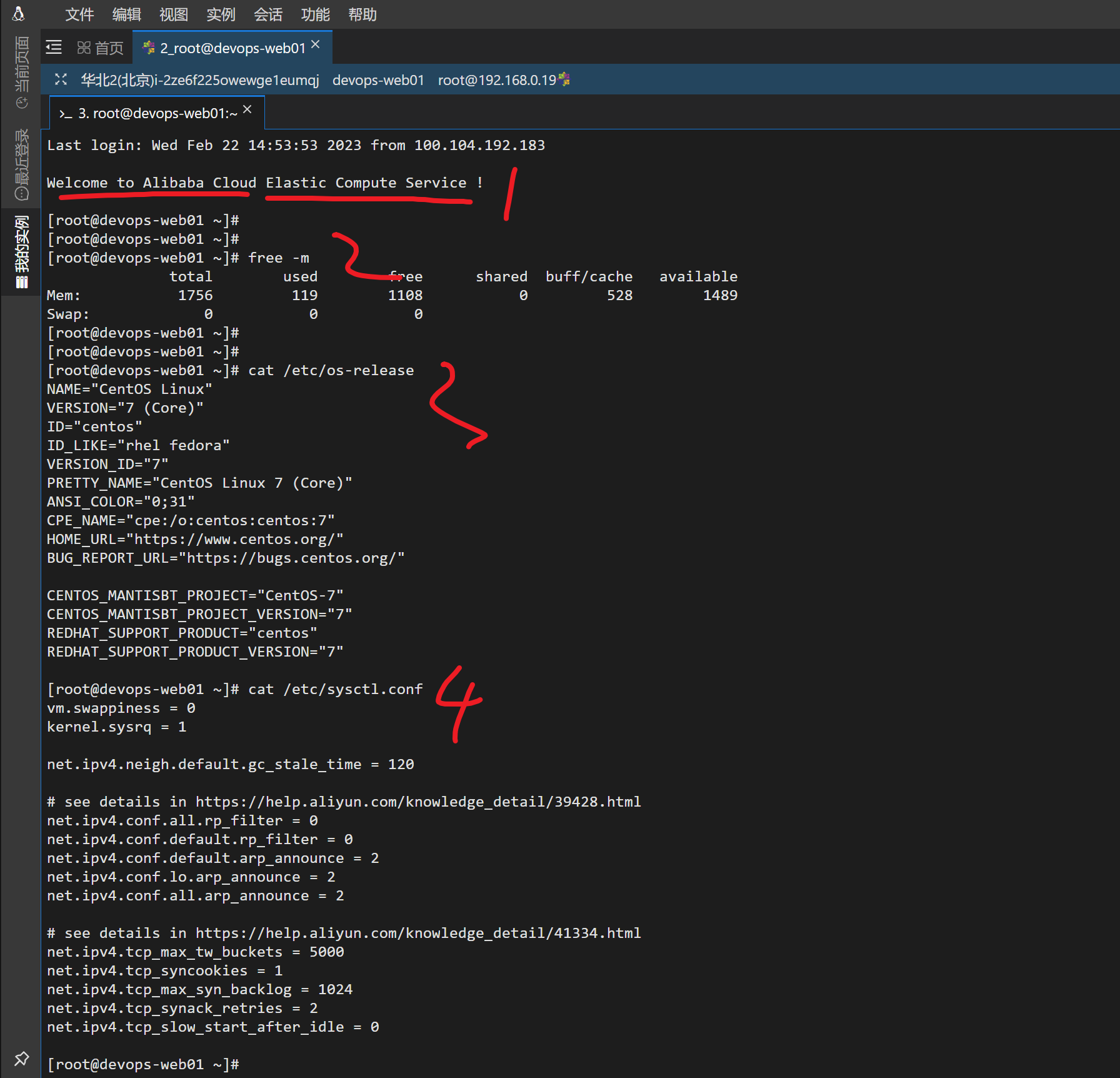The width and height of the screenshot is (1120, 1078).
Task: Click the CentOS icon next to root@192.168.0.19
Action: (564, 79)
